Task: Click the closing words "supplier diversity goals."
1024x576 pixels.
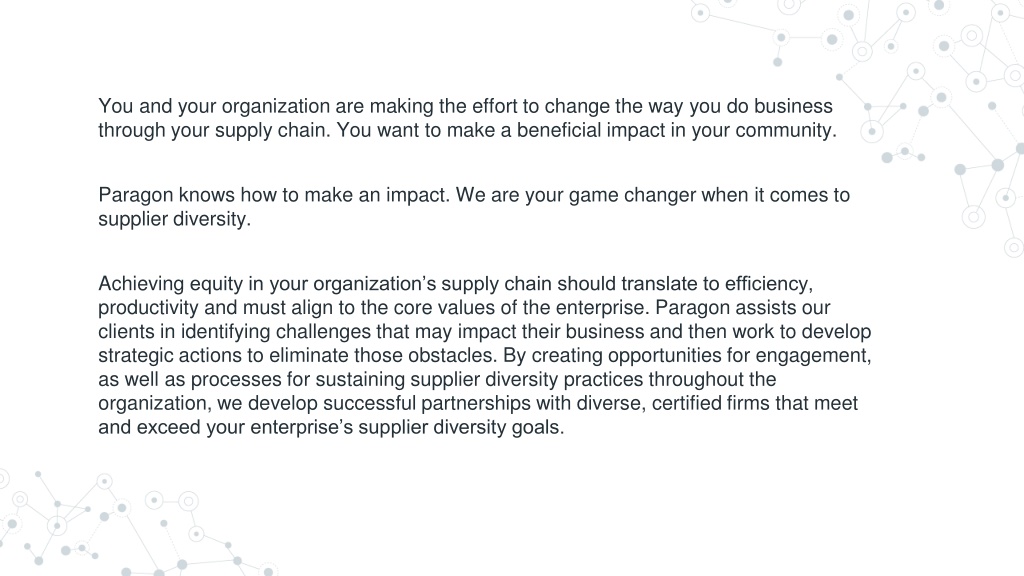Action: 461,427
